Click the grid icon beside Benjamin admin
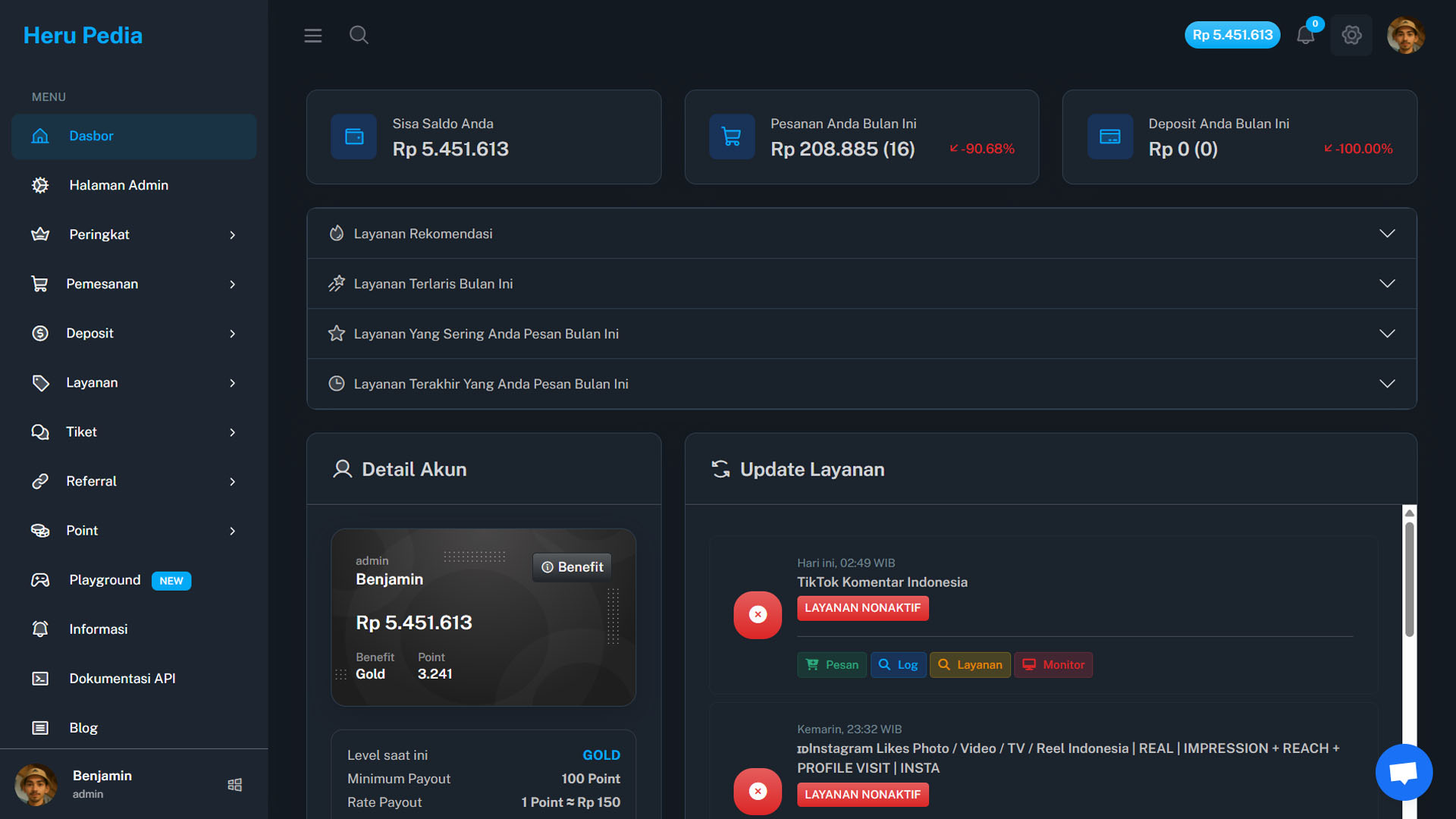The width and height of the screenshot is (1456, 819). [x=235, y=785]
